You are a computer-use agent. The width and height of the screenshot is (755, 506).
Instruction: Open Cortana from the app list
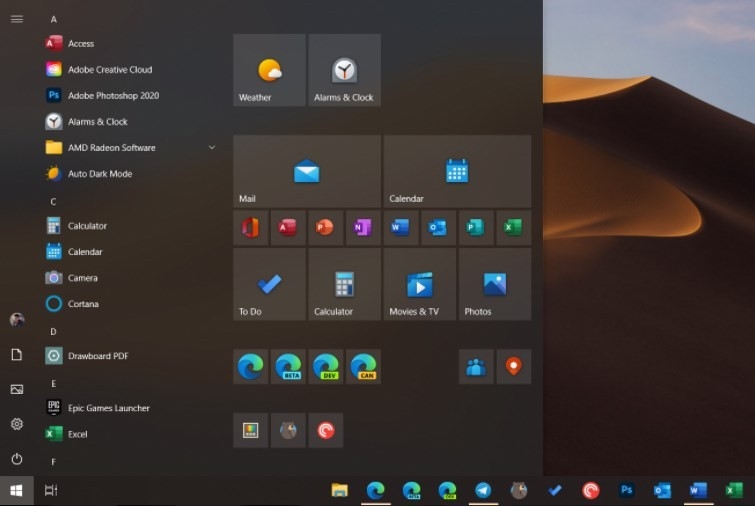(131, 303)
